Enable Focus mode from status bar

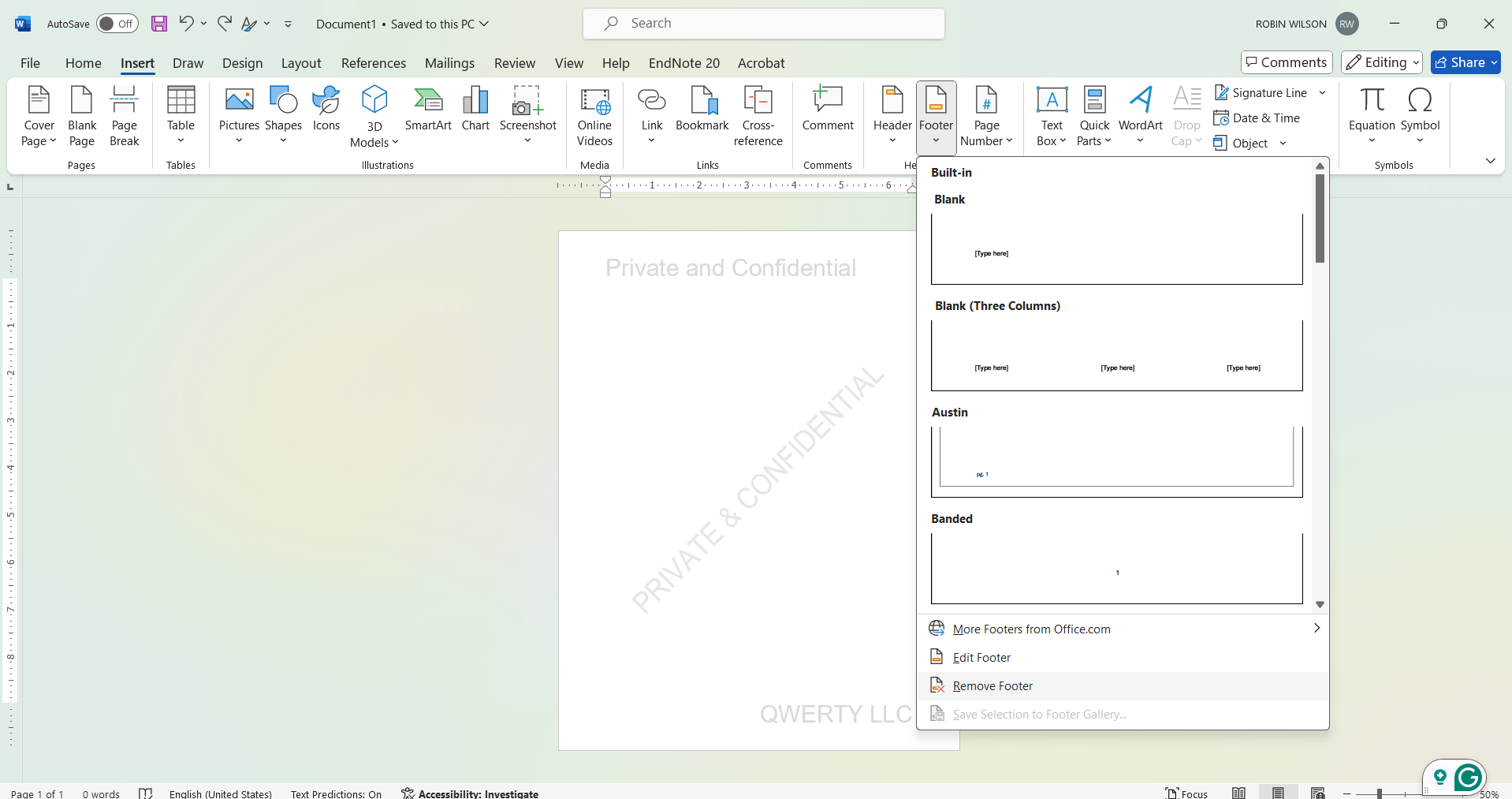[x=1186, y=793]
